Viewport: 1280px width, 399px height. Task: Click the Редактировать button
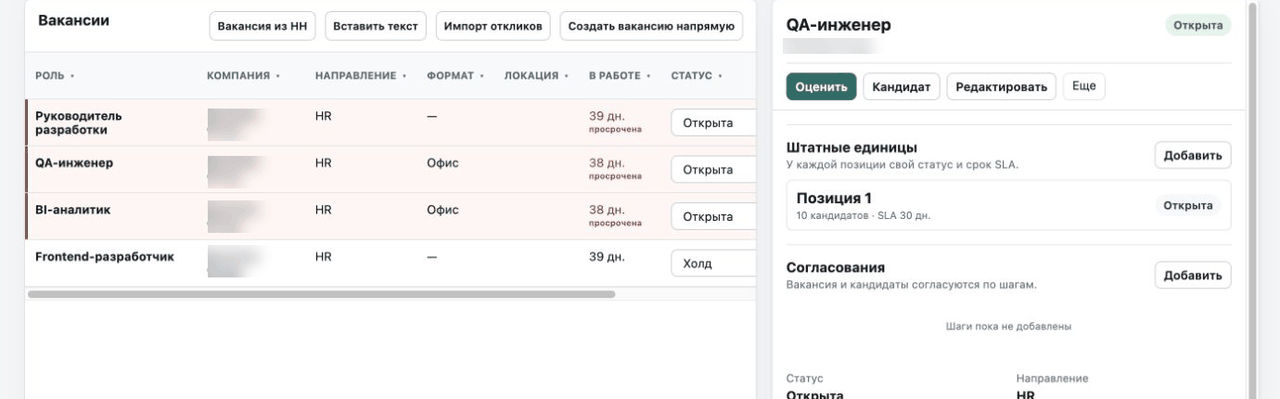(x=1001, y=87)
